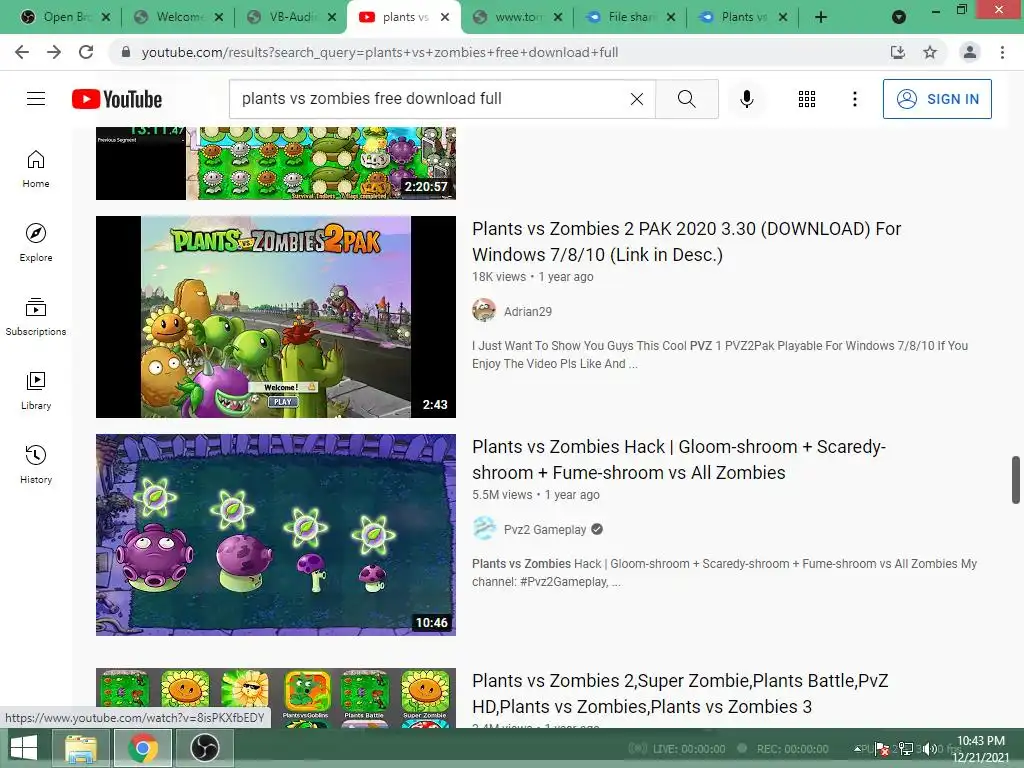Open the tab search dropdown arrow
This screenshot has width=1024, height=768.
point(899,17)
